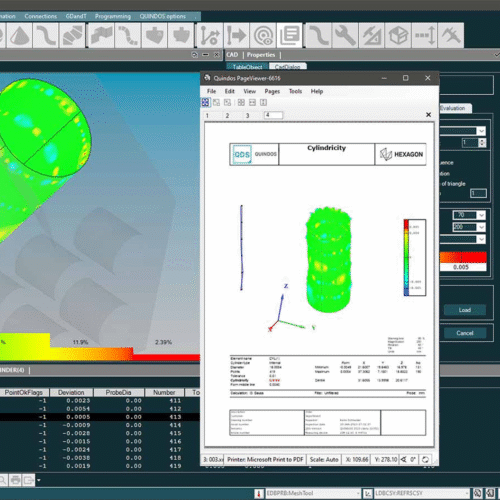Open the Programming menu

[x=113, y=16]
